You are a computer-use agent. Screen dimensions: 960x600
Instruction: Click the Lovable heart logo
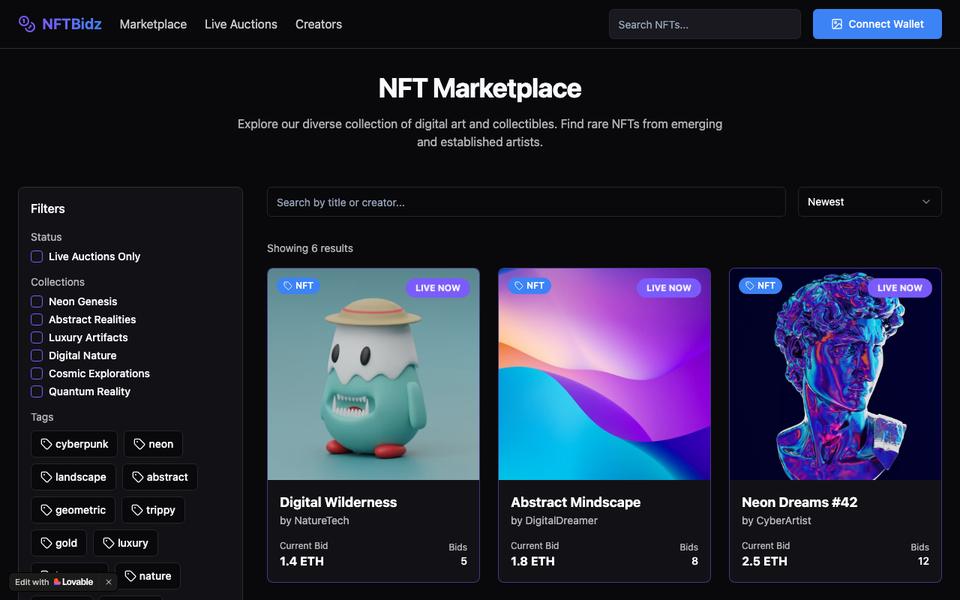(57, 582)
